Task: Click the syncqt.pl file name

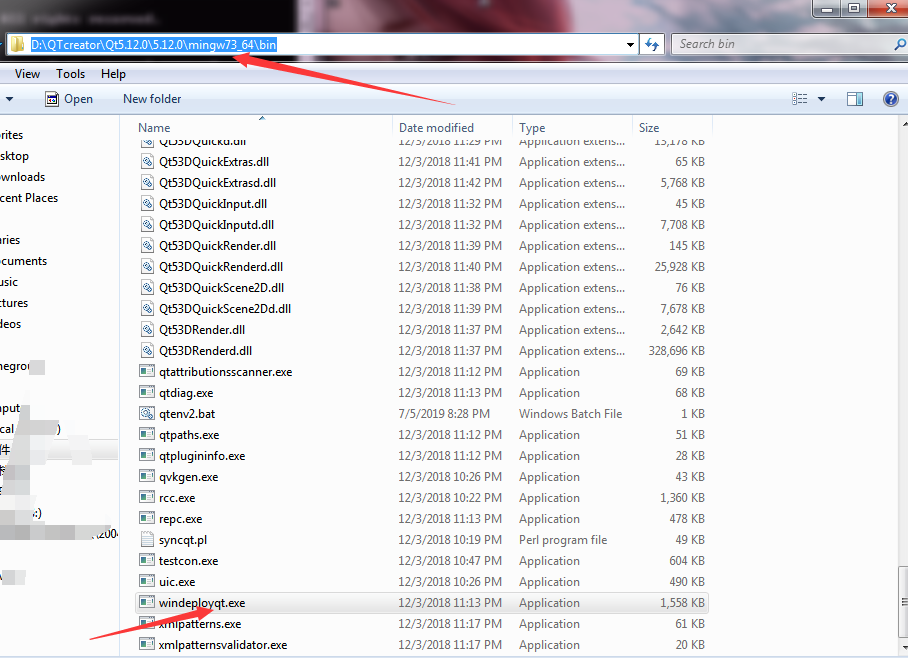Action: [183, 540]
